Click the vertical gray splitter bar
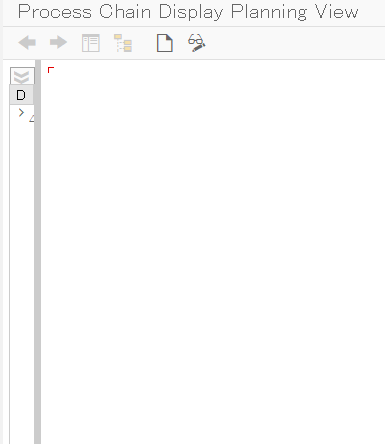The width and height of the screenshot is (385, 444). 38,252
